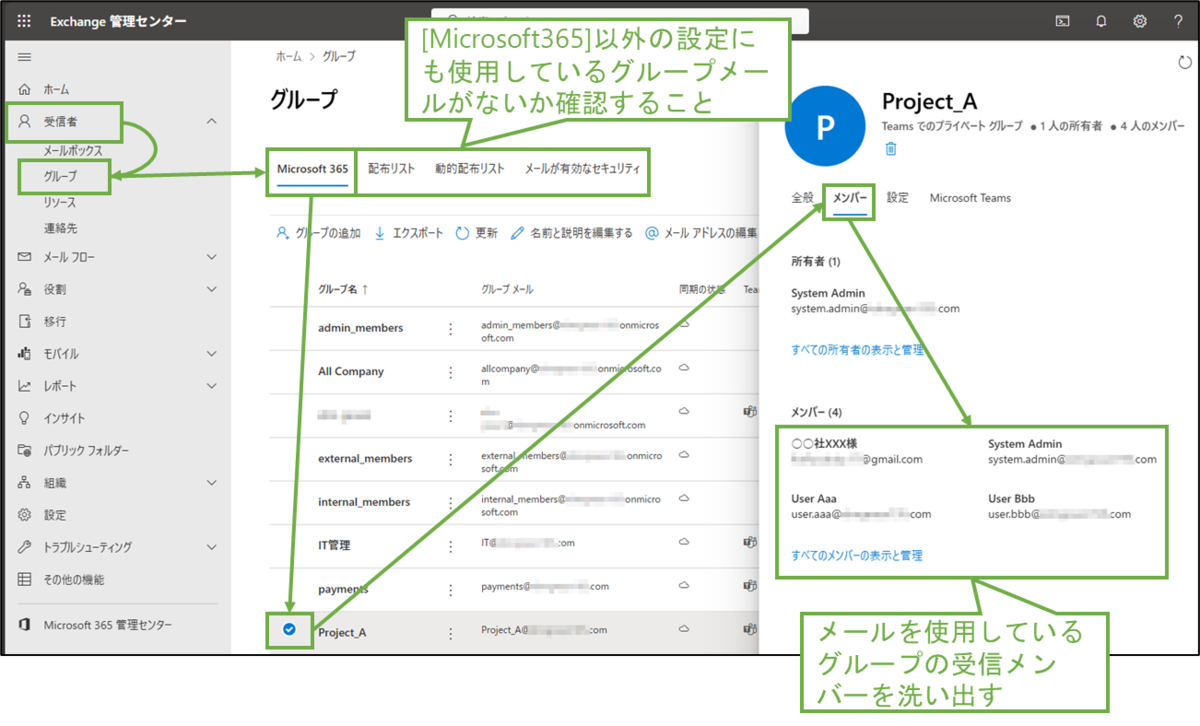
Task: Select IT管理 group name
Action: coord(334,545)
